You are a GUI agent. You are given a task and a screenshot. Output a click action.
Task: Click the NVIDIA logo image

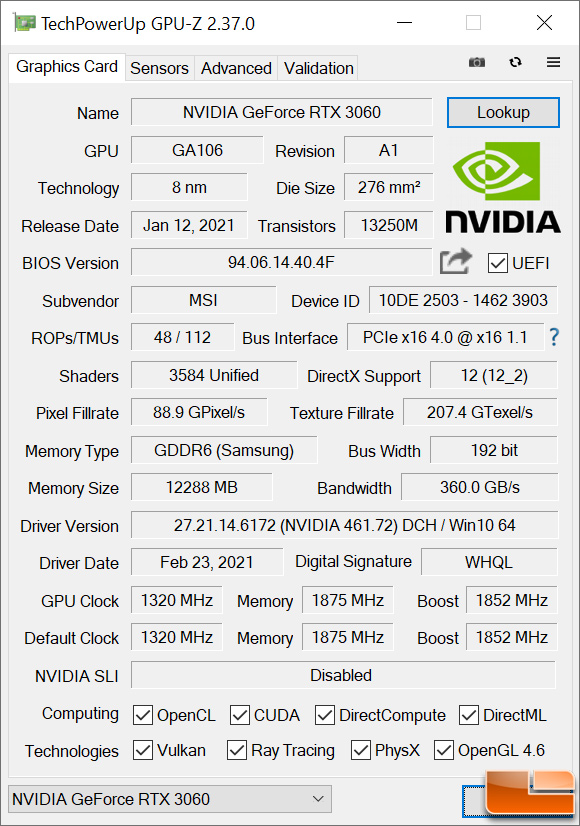tap(503, 188)
